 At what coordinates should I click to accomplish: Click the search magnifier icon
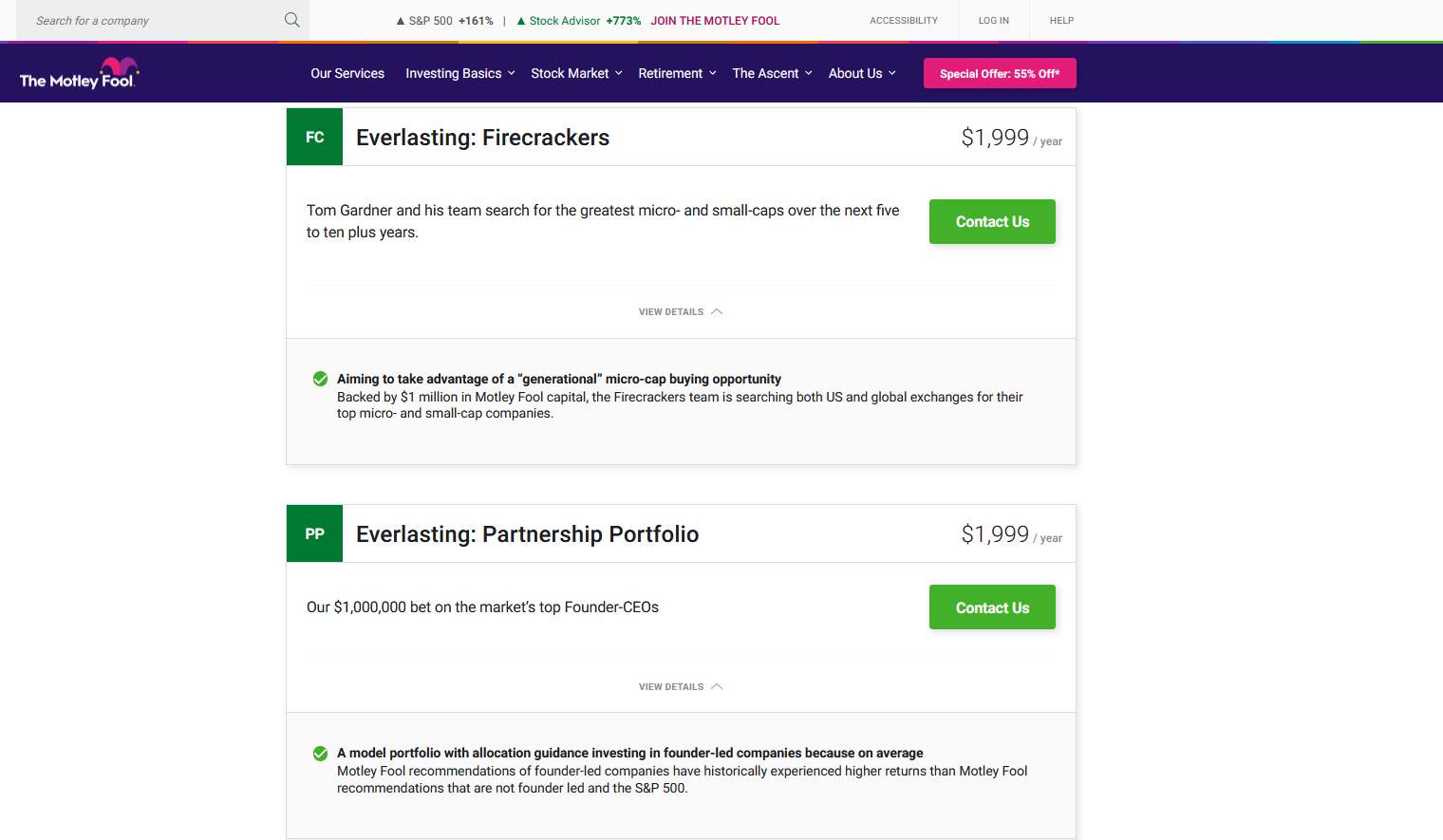292,20
